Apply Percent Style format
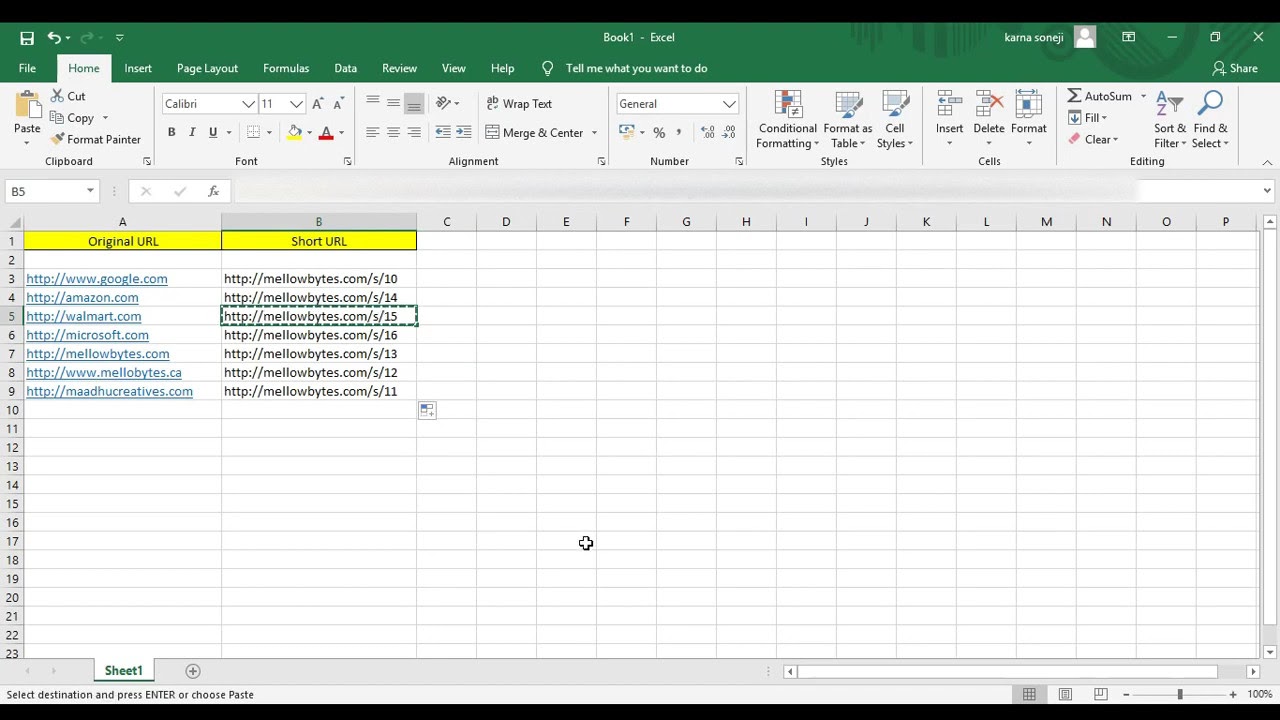The width and height of the screenshot is (1280, 720). pyautogui.click(x=659, y=132)
